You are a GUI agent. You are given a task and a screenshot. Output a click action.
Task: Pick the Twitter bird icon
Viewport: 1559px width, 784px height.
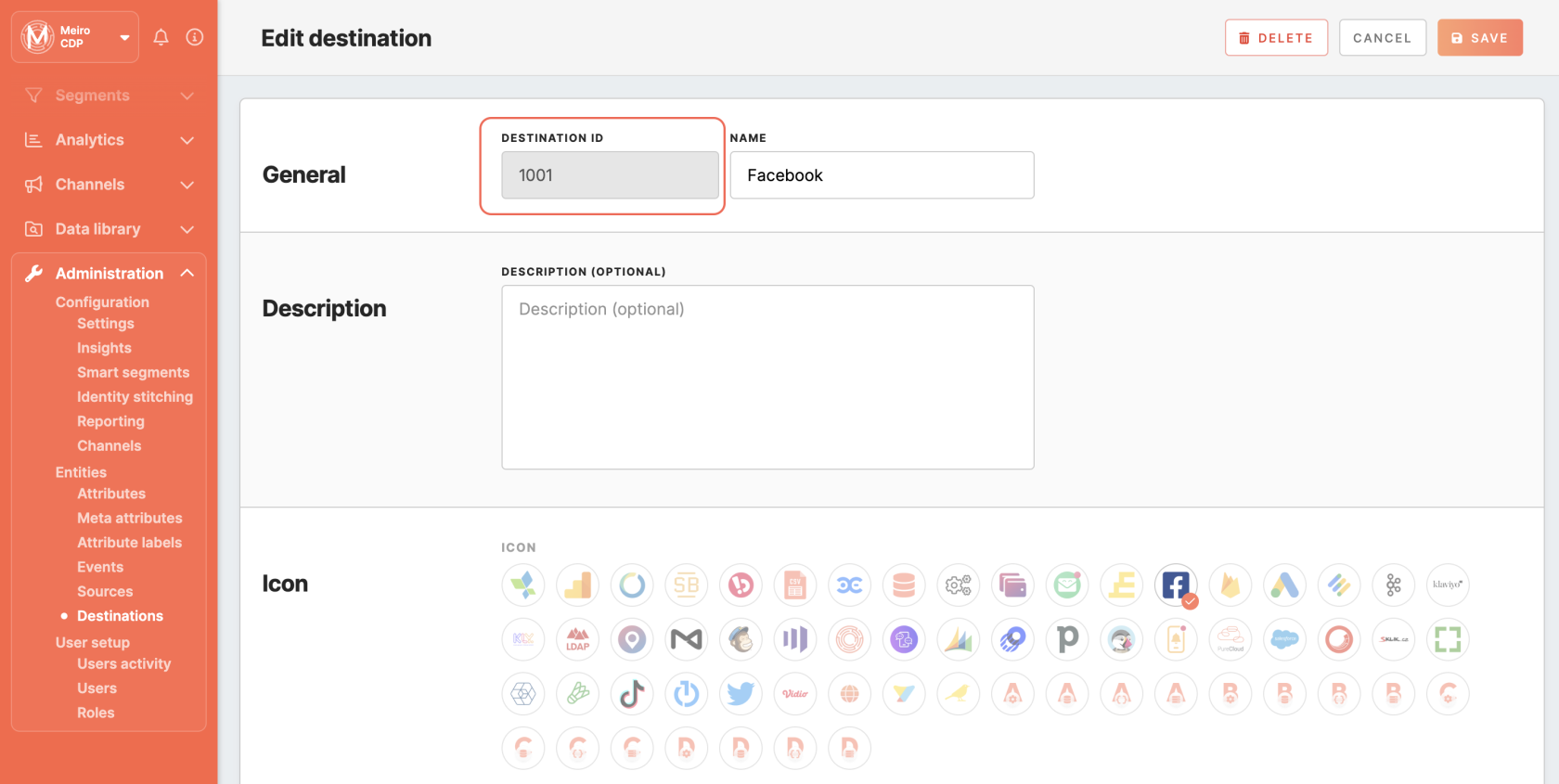(741, 694)
